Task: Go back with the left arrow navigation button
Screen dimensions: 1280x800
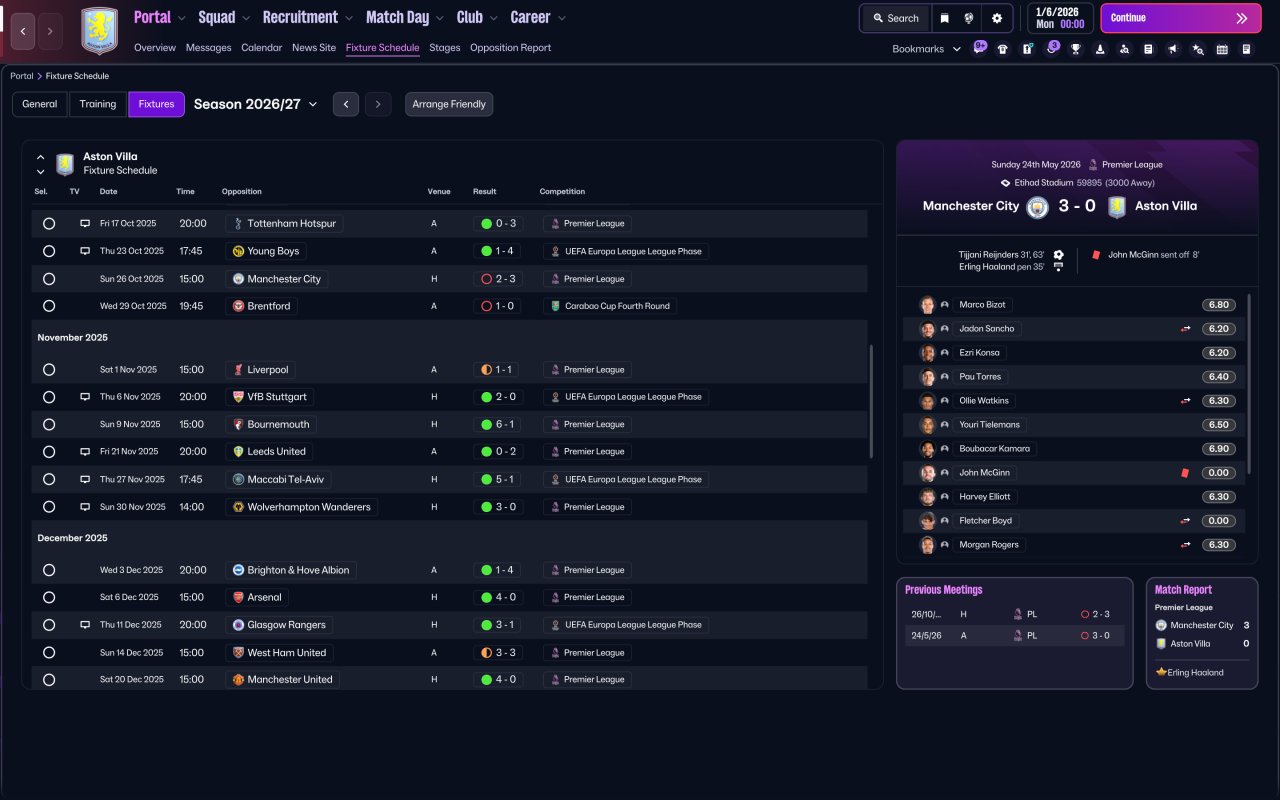Action: pos(23,31)
